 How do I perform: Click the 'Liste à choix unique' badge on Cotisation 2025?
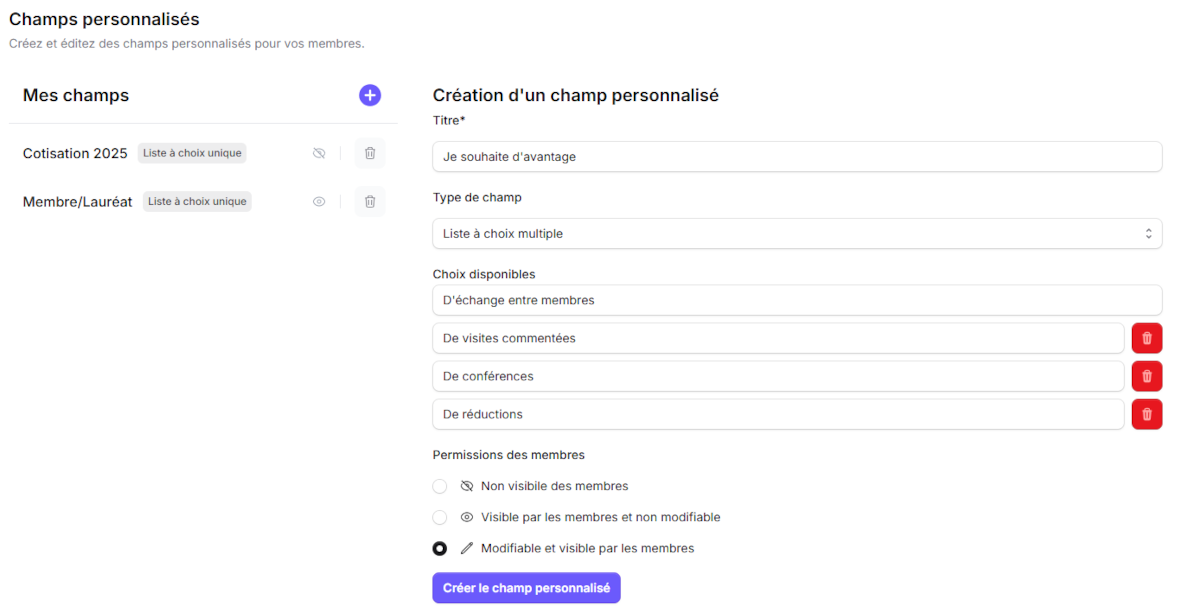coord(191,153)
